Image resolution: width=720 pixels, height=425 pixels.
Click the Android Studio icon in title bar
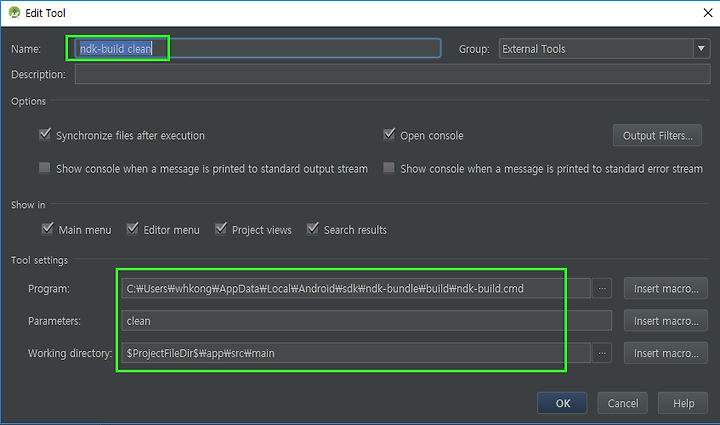click(14, 12)
